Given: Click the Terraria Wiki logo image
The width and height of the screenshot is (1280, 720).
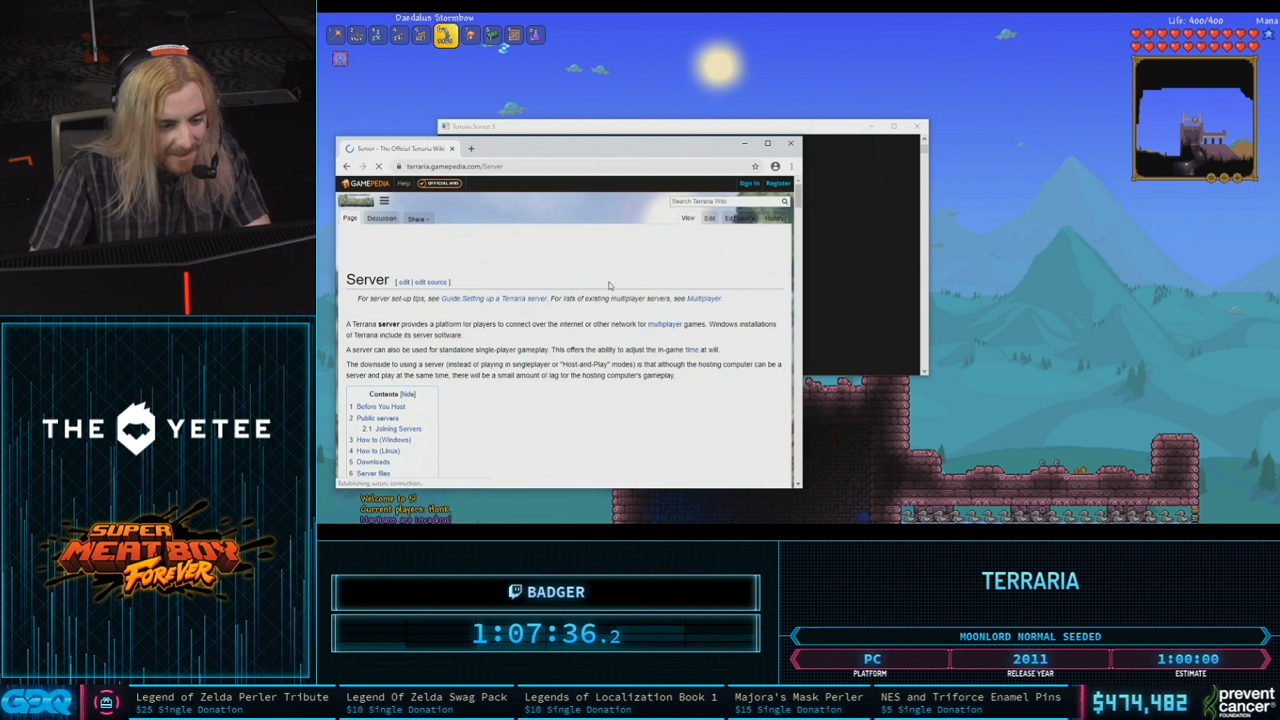Looking at the screenshot, I should [356, 201].
